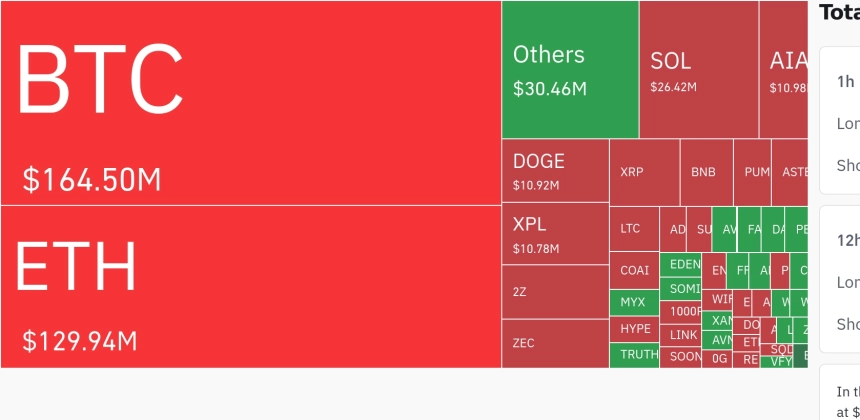
Task: Select the SOON tile
Action: (685, 357)
